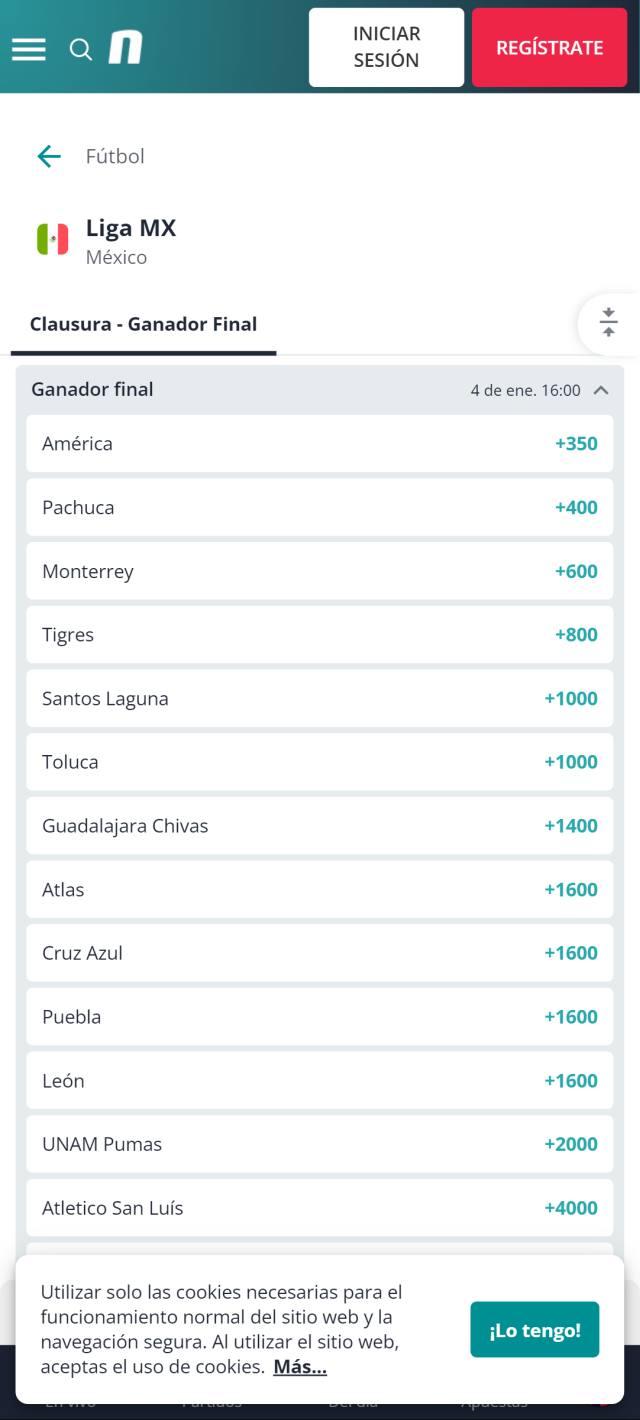Click the INICIAR SESIÓN button
640x1420 pixels.
point(386,47)
